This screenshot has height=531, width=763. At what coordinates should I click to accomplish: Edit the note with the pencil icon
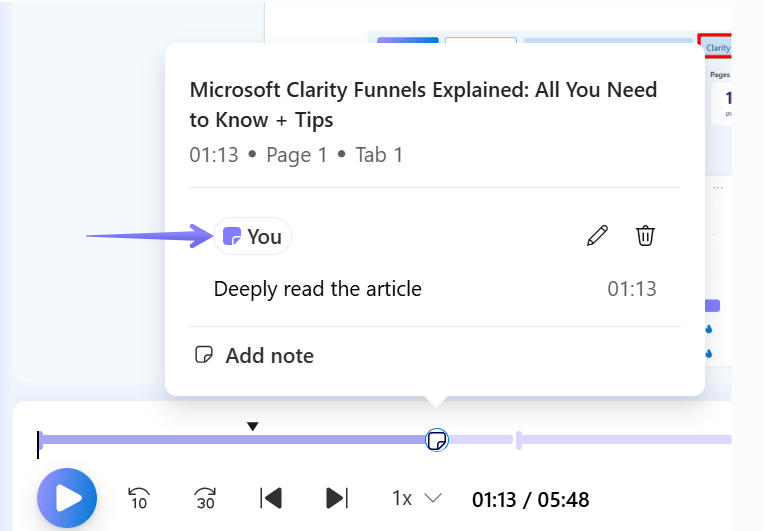pyautogui.click(x=597, y=236)
